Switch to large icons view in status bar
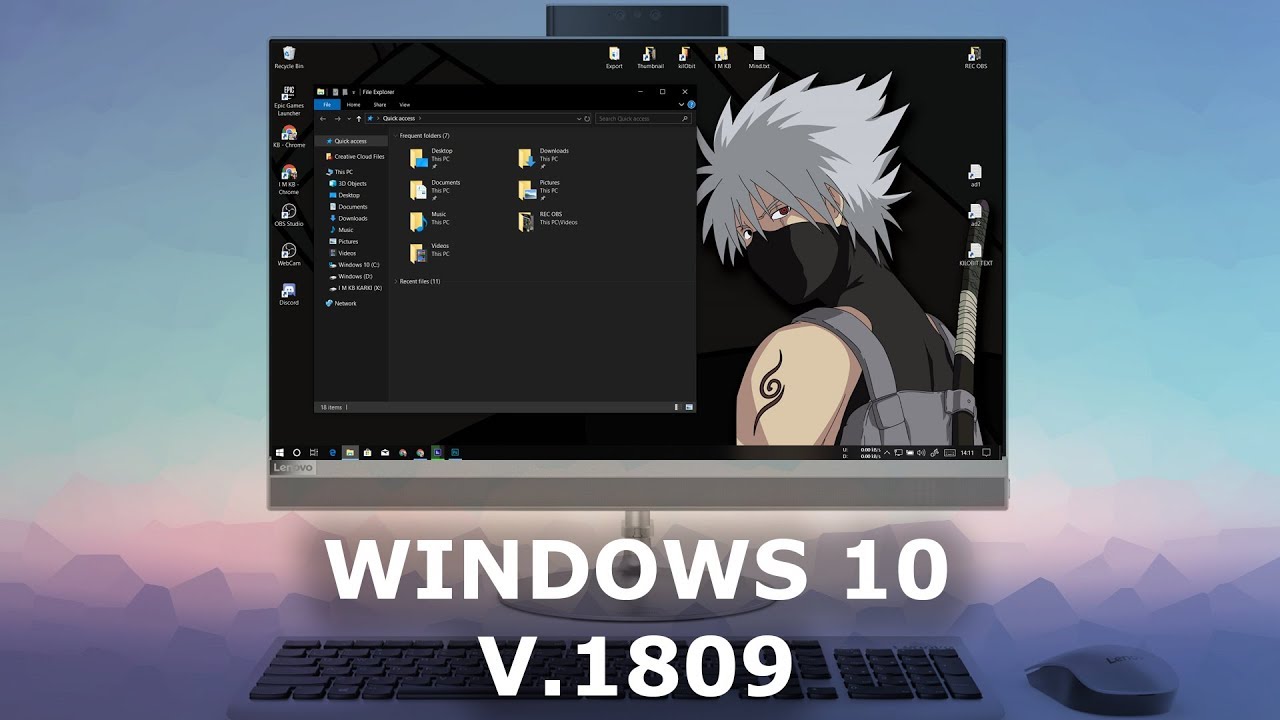 [689, 407]
